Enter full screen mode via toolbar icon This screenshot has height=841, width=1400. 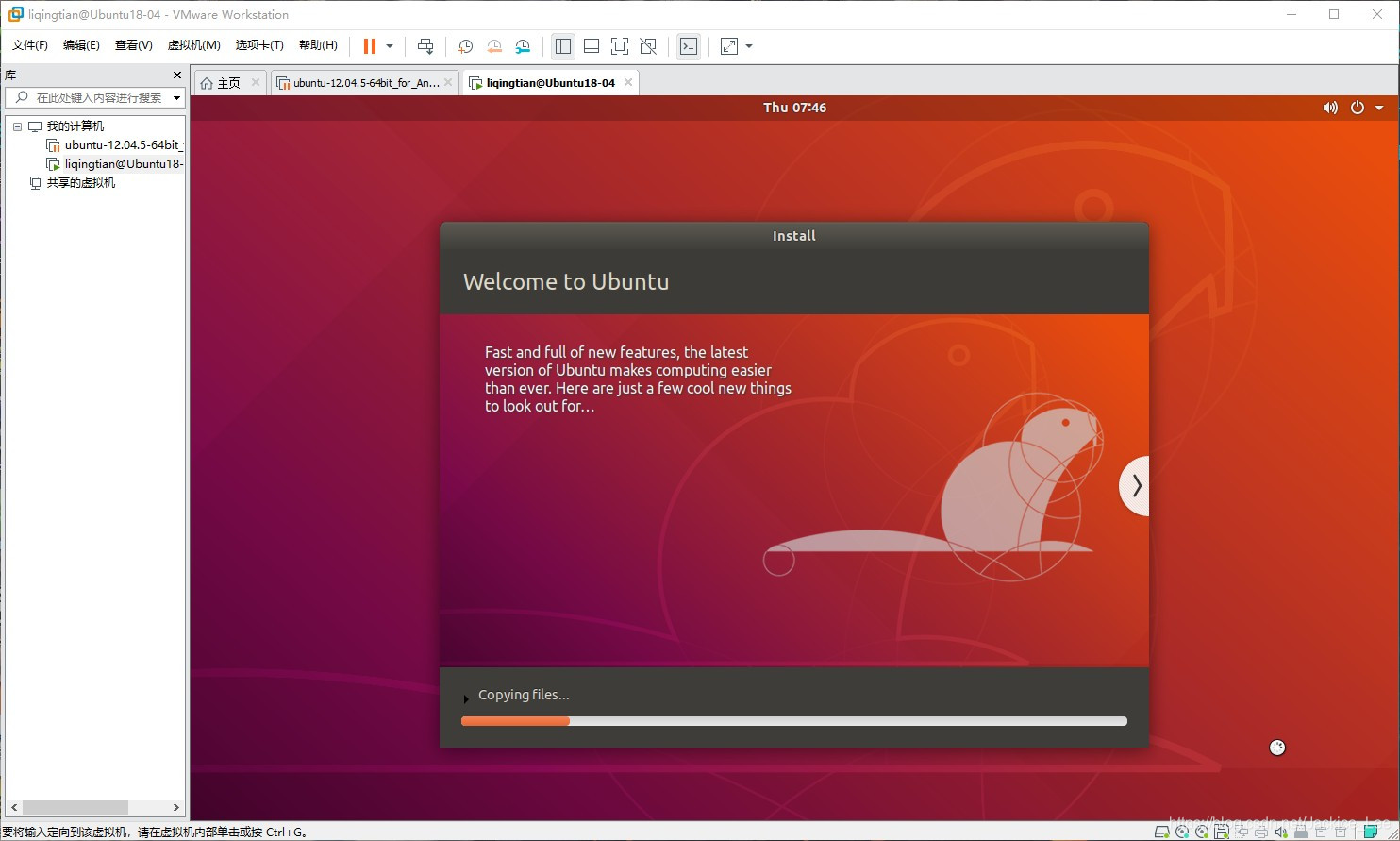(620, 46)
